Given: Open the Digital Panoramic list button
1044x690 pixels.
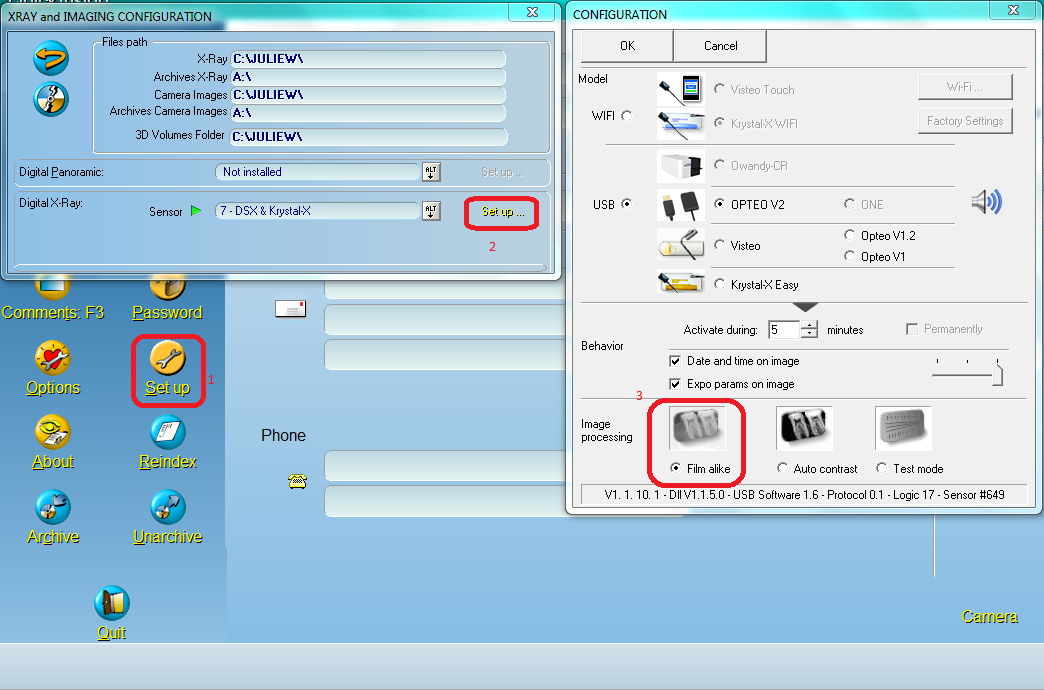Looking at the screenshot, I should point(431,172).
